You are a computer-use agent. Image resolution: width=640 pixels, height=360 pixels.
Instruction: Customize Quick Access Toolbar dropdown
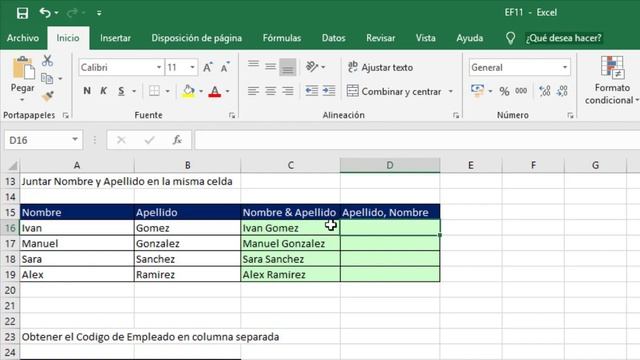point(99,13)
